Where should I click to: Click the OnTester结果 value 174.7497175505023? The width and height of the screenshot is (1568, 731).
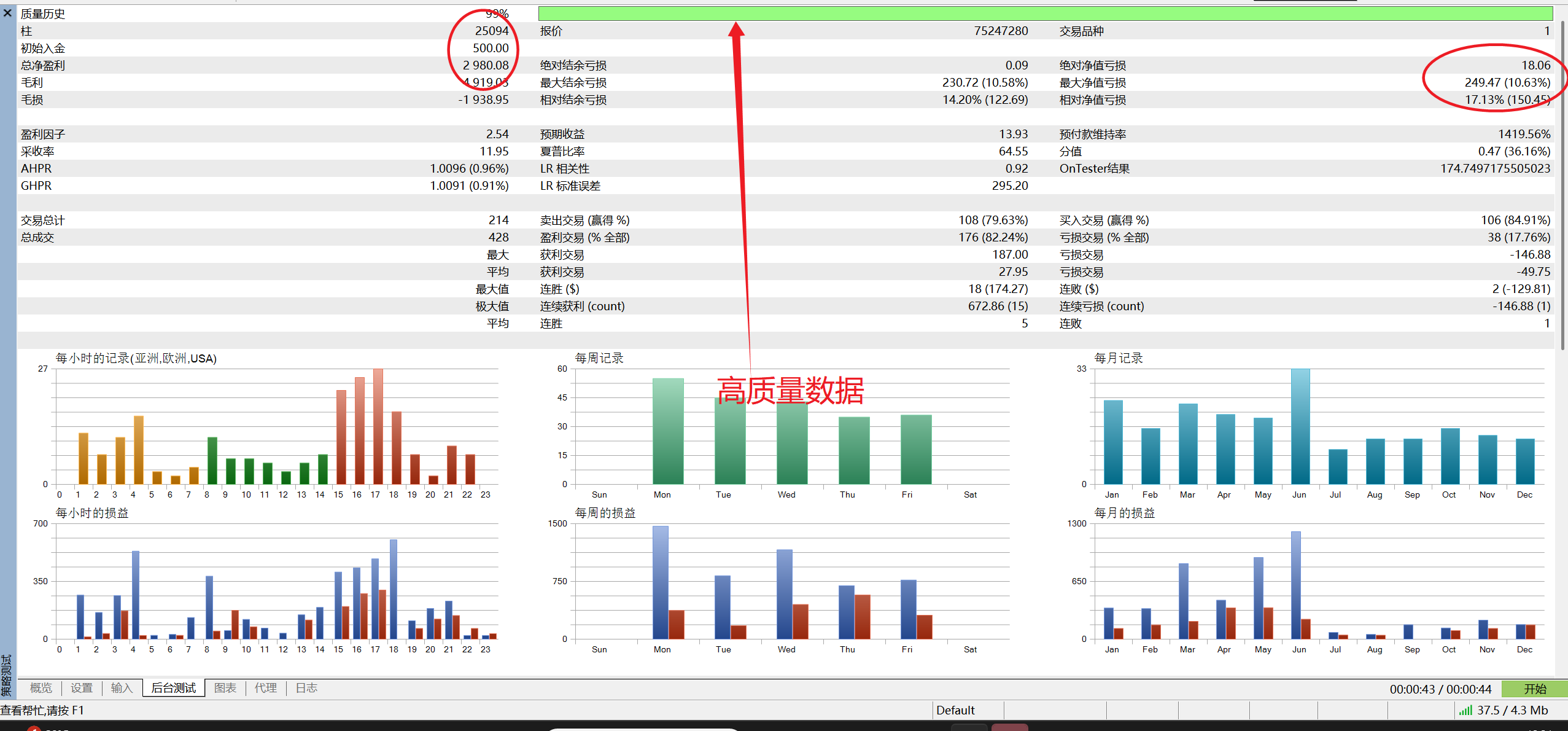[1495, 168]
